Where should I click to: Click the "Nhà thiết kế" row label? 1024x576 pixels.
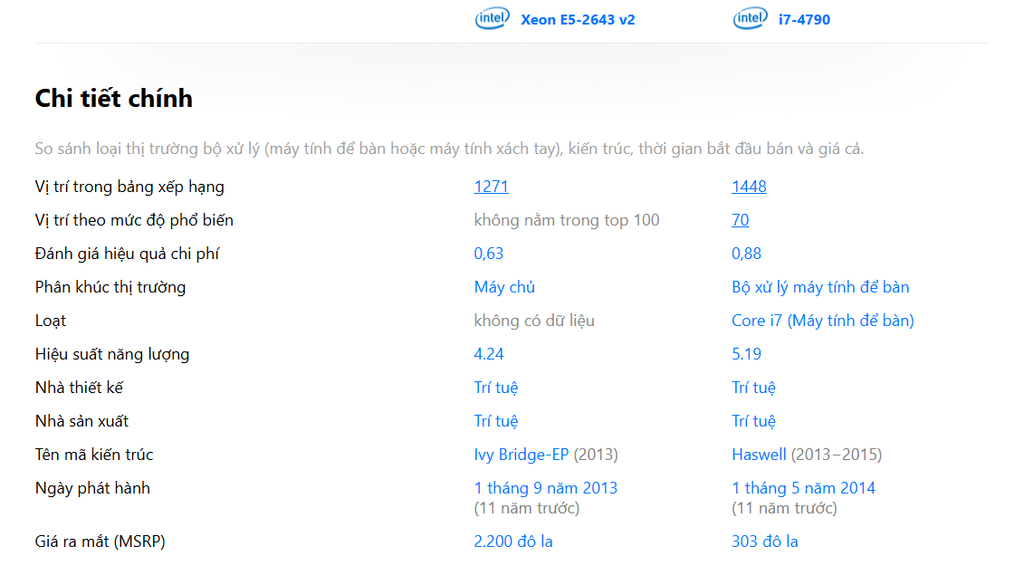[79, 388]
